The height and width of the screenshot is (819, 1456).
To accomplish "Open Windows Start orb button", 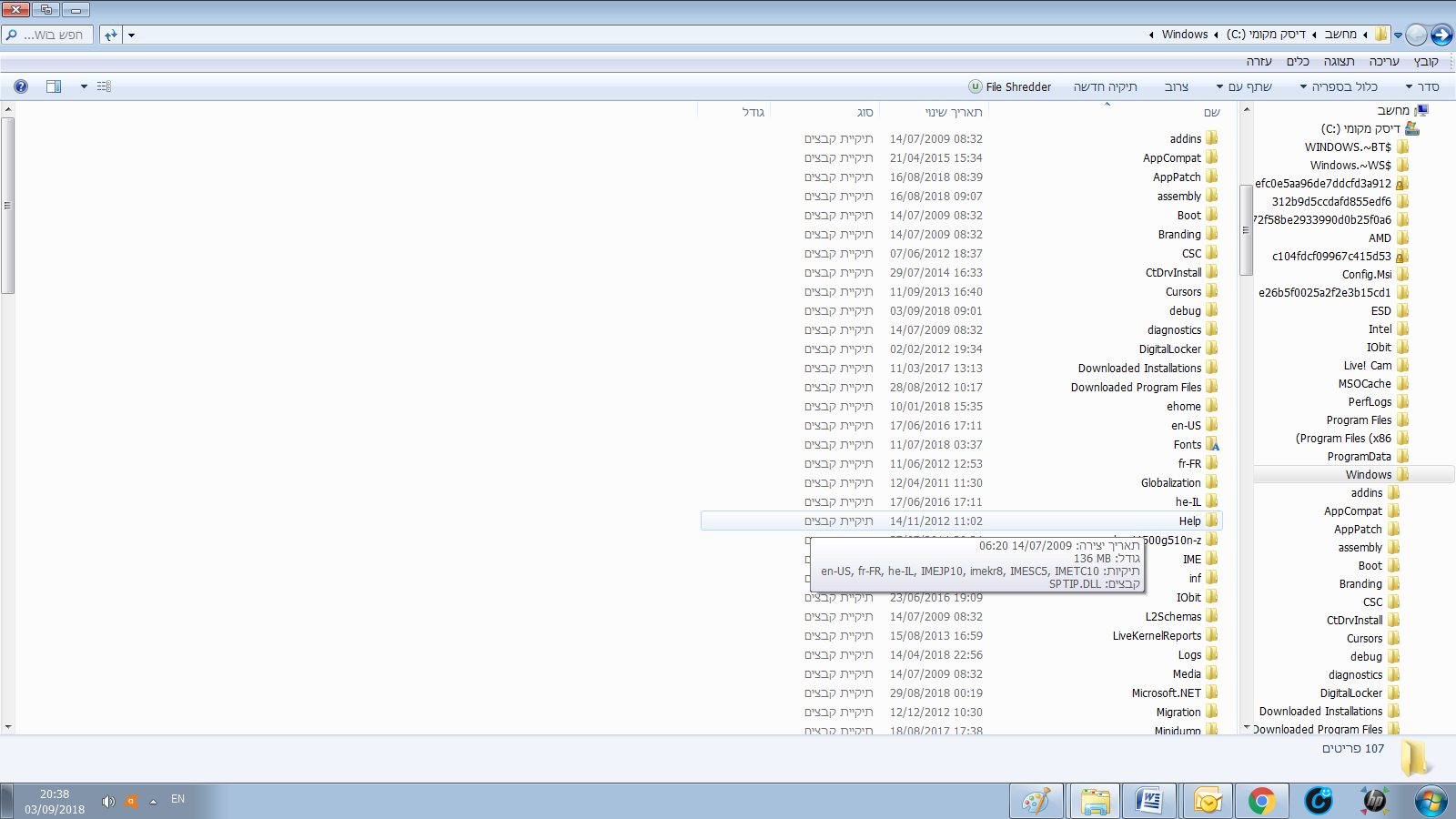I will [x=1431, y=801].
